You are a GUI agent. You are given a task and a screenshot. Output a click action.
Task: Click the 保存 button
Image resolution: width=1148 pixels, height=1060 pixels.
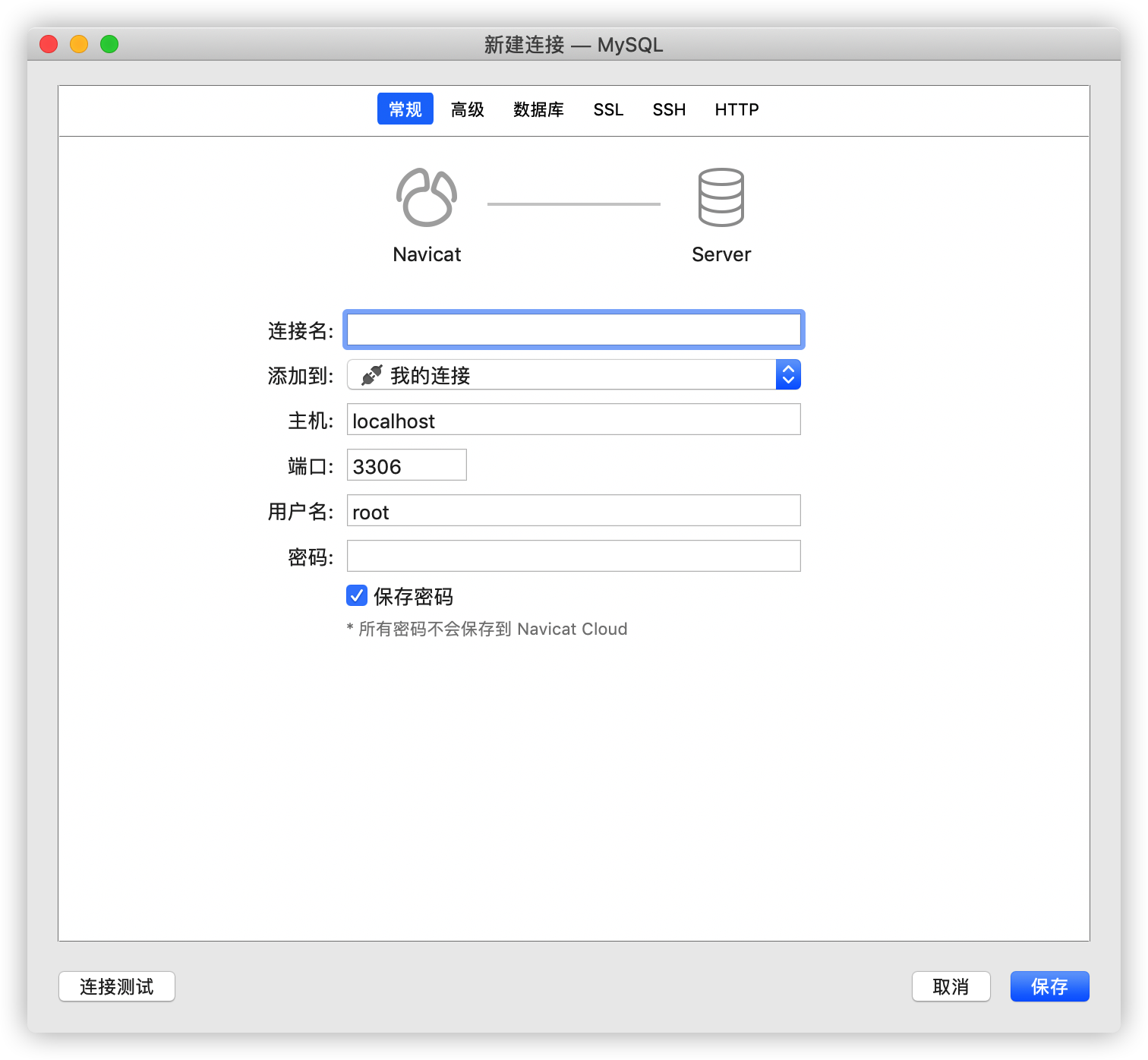click(x=1050, y=986)
